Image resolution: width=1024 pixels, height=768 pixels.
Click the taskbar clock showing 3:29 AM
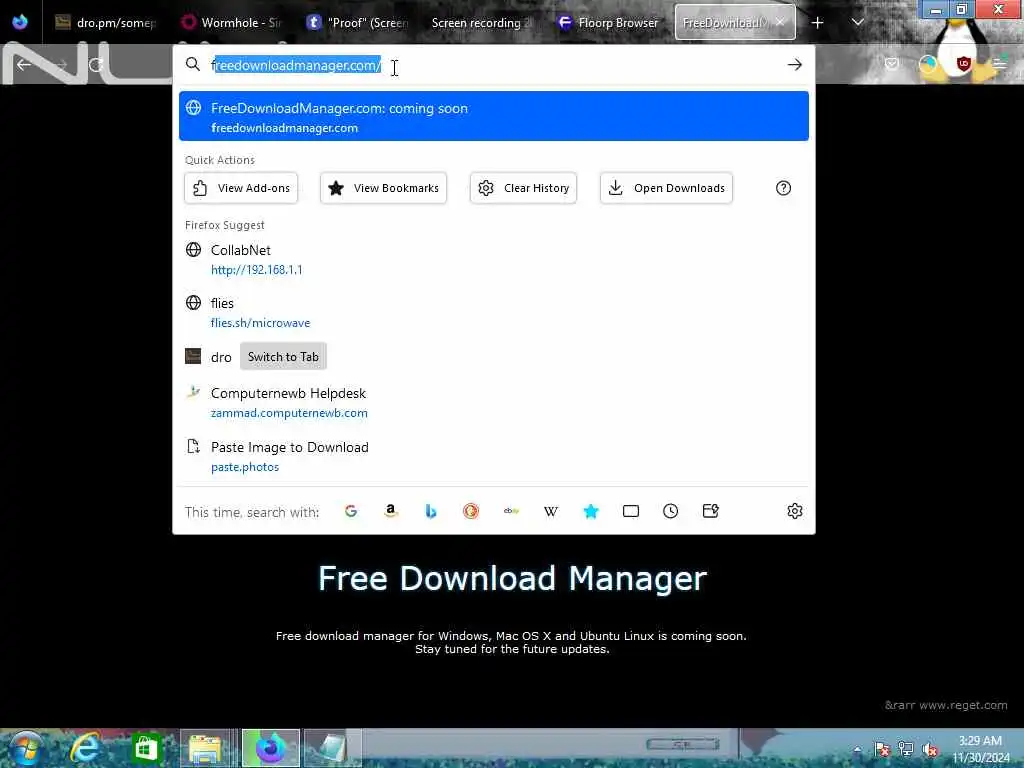980,749
